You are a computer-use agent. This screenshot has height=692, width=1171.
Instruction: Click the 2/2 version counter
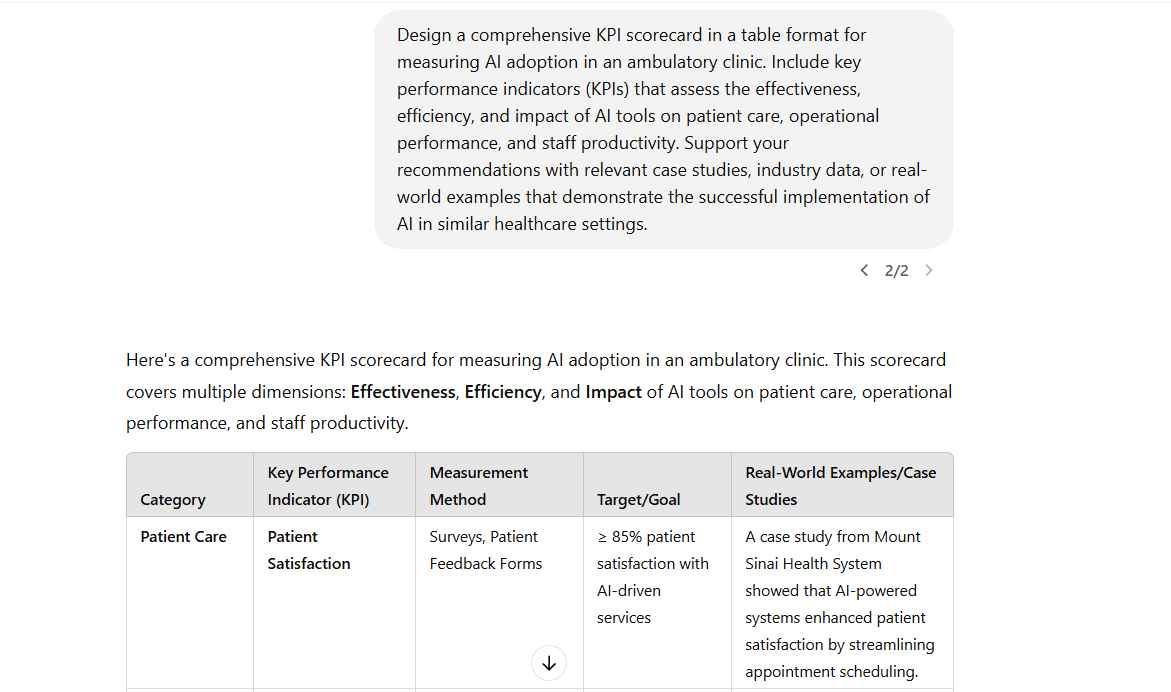[896, 270]
